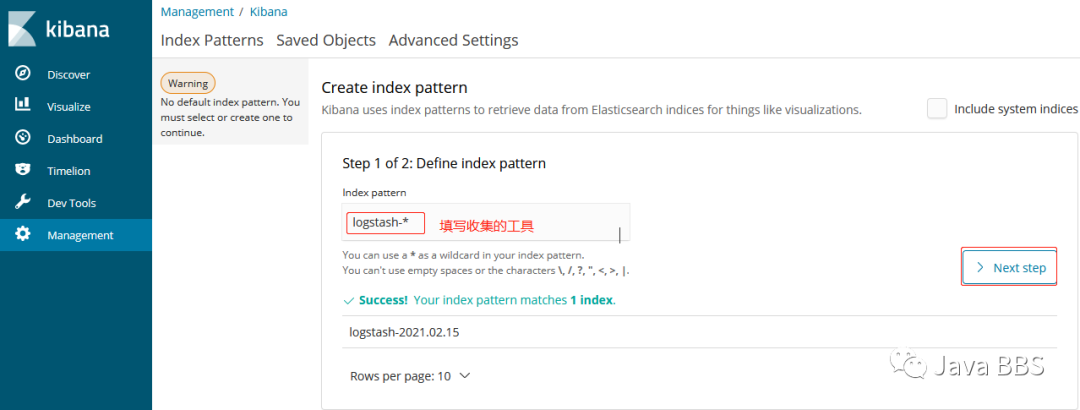
Task: Switch to the Index Patterns tab
Action: click(212, 41)
